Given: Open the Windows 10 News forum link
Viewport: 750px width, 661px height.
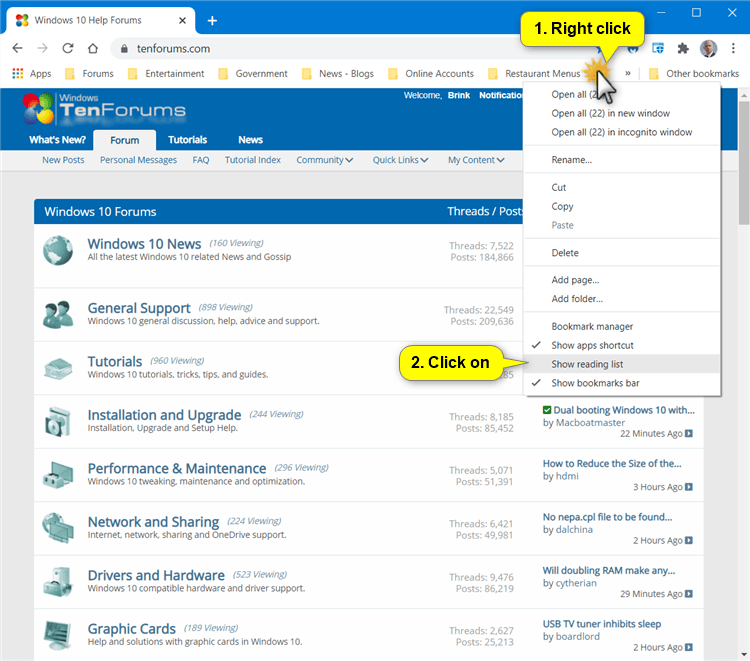Looking at the screenshot, I should pos(144,244).
